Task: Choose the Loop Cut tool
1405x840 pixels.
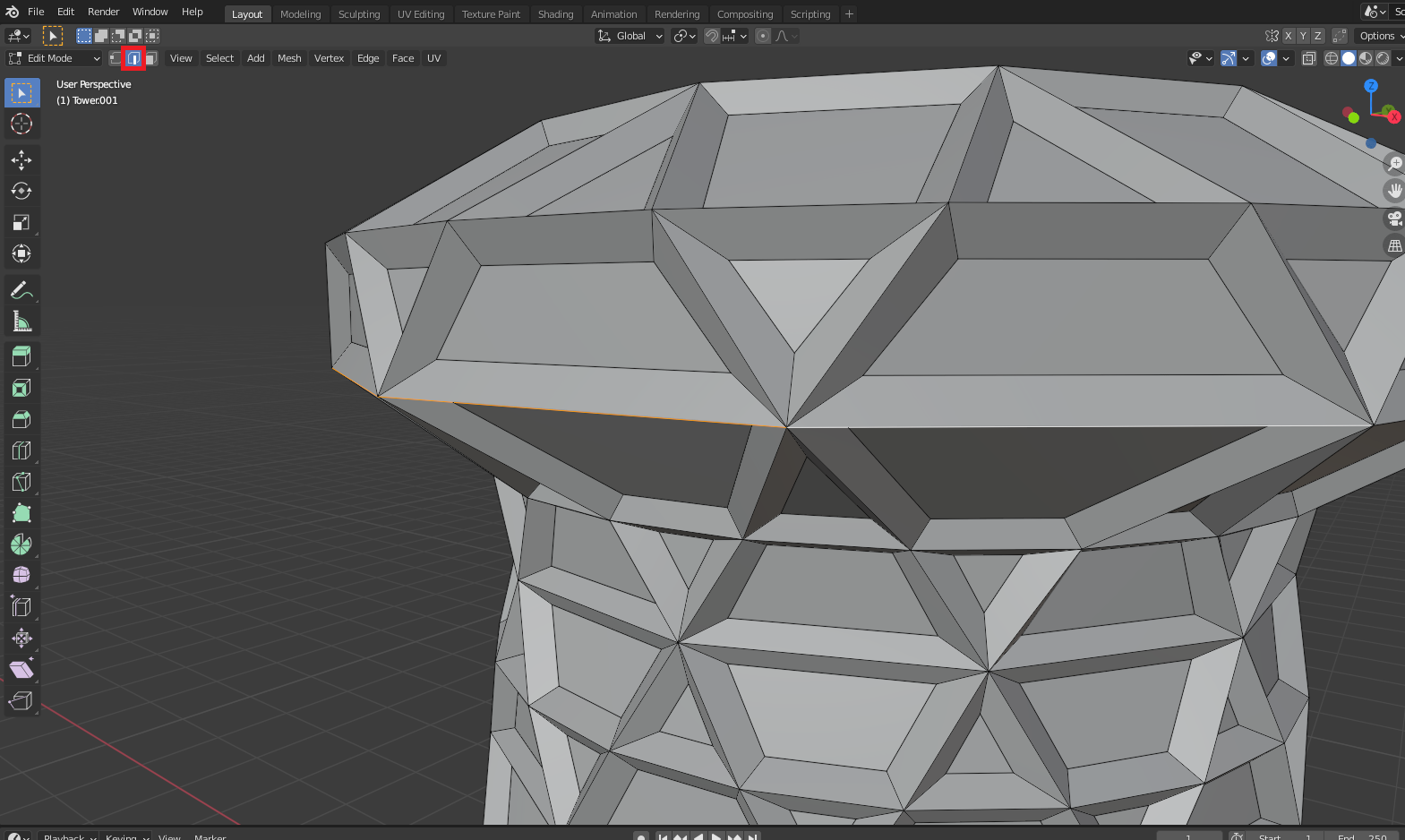Action: click(x=21, y=450)
